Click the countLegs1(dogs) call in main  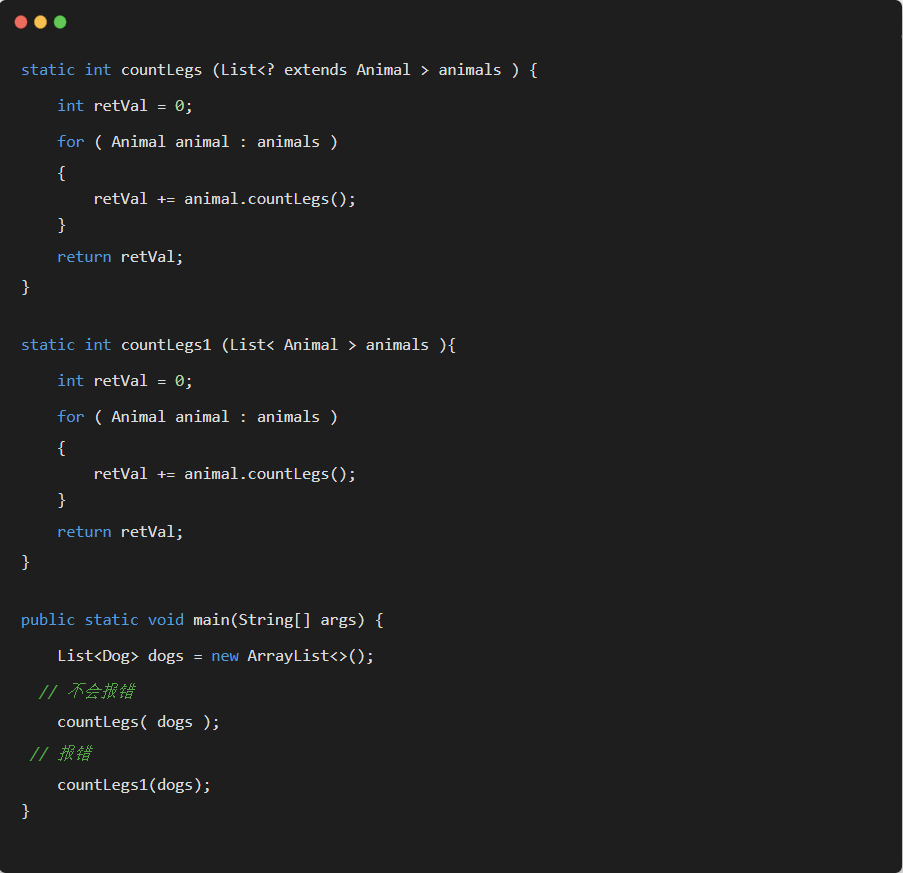[x=134, y=785]
